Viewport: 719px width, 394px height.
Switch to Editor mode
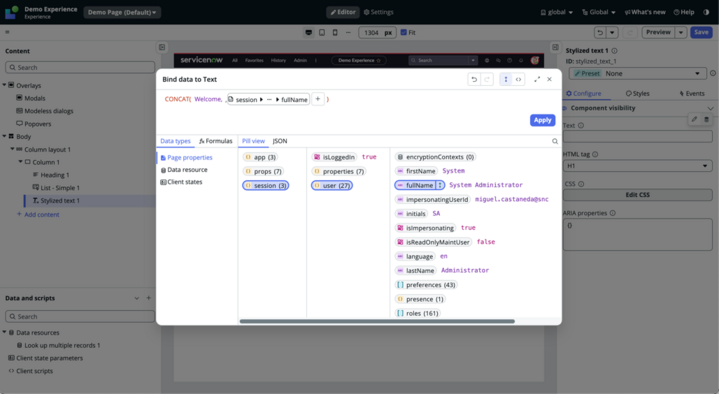point(343,12)
